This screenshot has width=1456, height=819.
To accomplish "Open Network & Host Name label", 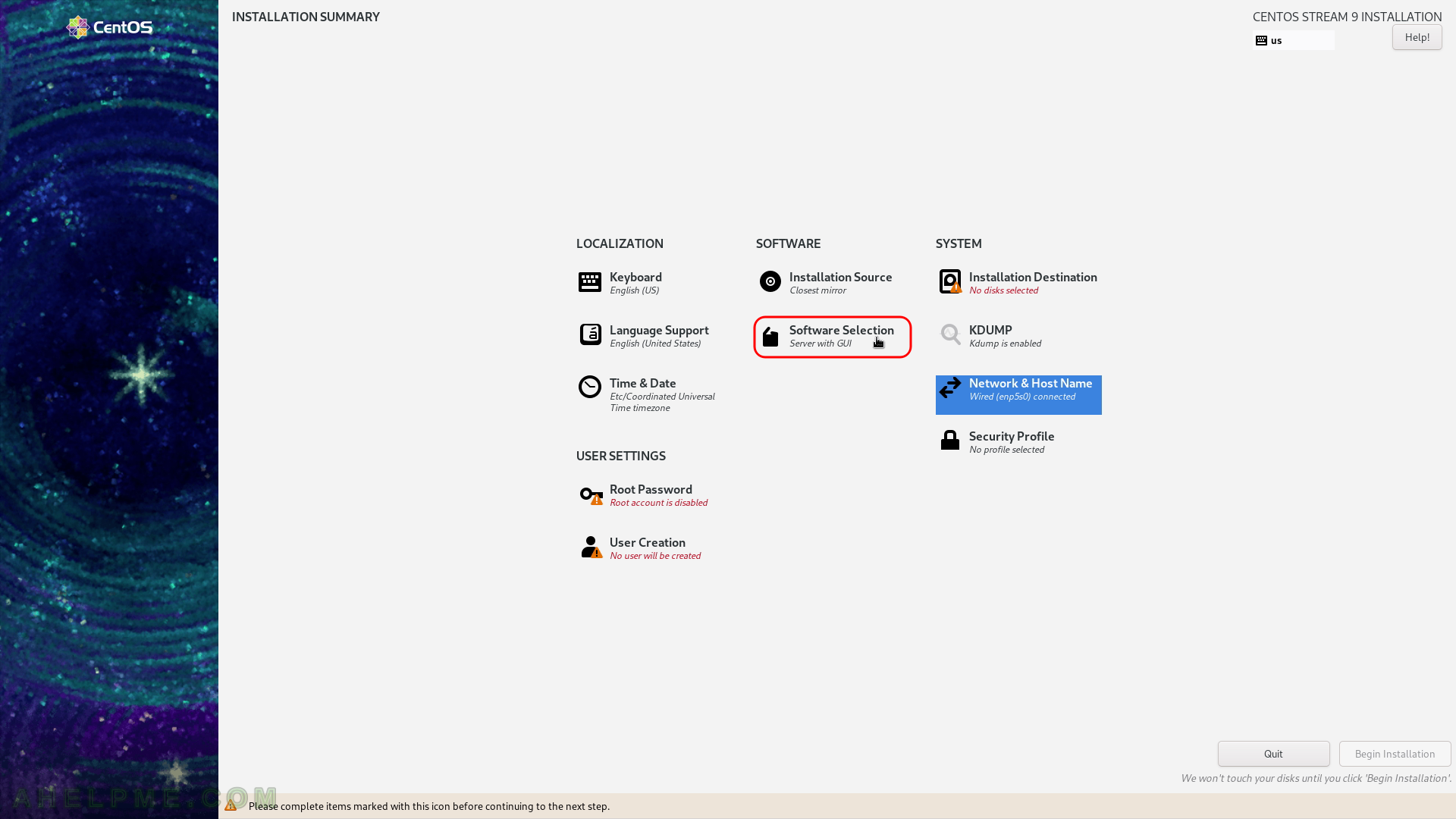I will (x=1031, y=383).
